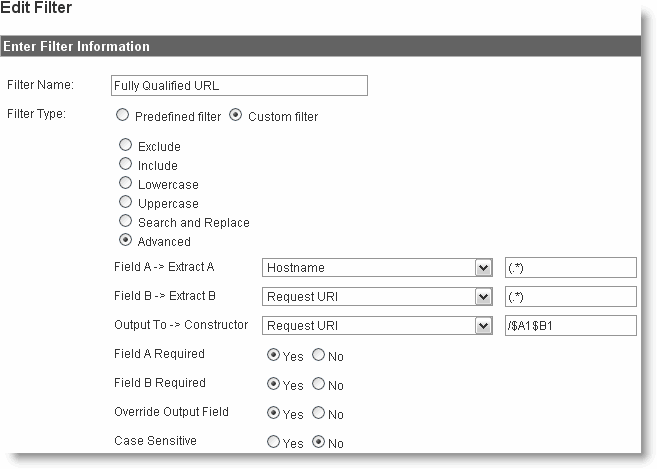The image size is (657, 469).
Task: Pick the Search and Replace option
Action: pos(125,221)
